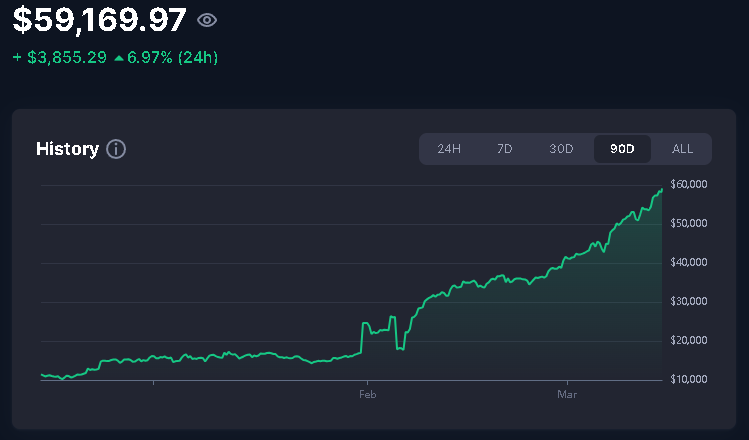749x440 pixels.
Task: Click the History heading
Action: tap(67, 149)
